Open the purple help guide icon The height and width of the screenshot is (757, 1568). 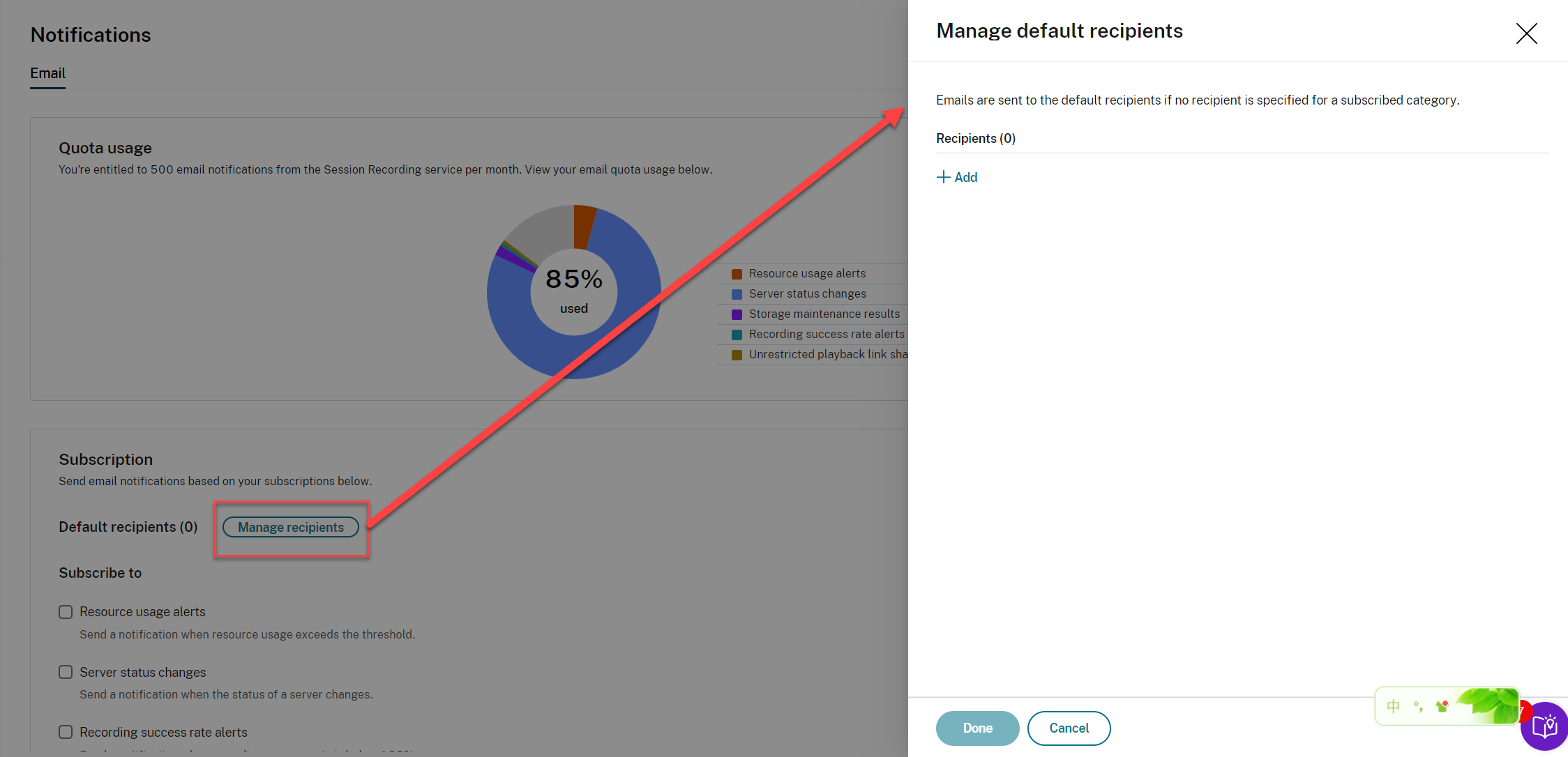point(1546,728)
